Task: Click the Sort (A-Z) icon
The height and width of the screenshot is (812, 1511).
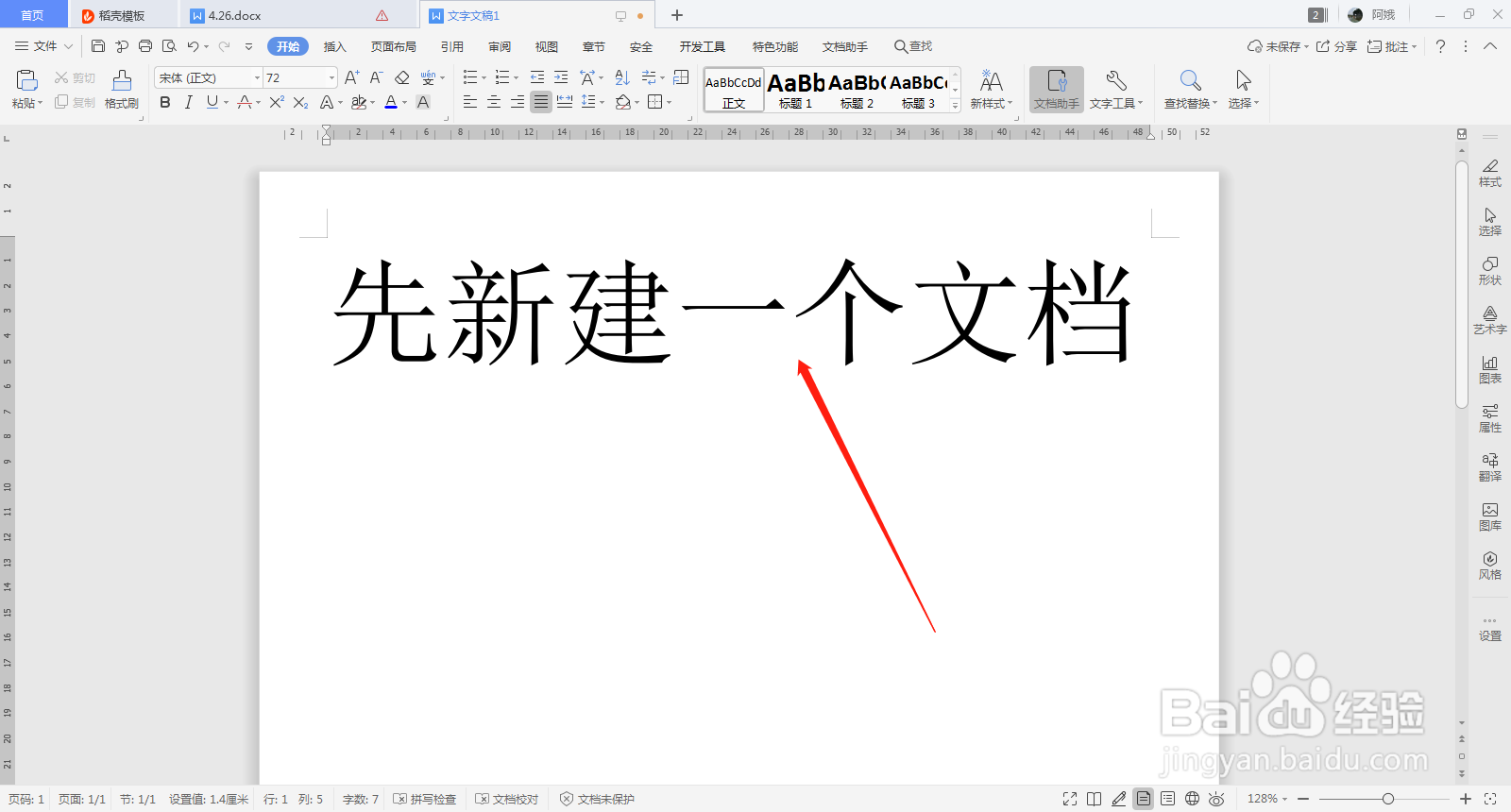Action: point(622,77)
